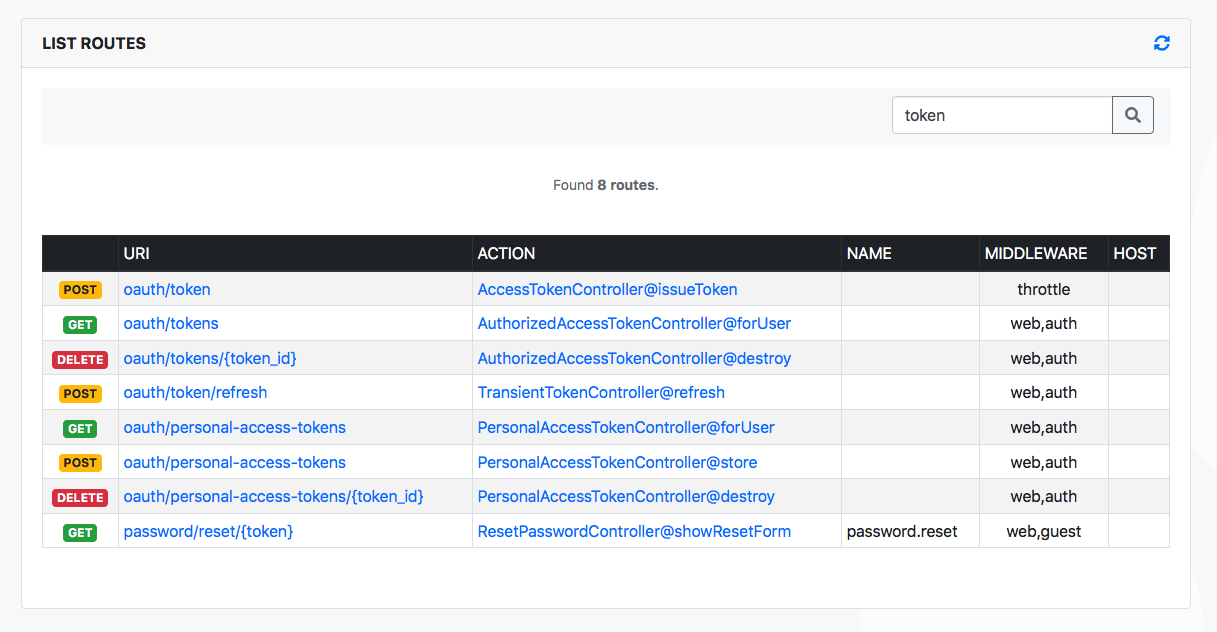Focus the search field containing 'token'
Image resolution: width=1217 pixels, height=632 pixels.
[x=1001, y=115]
